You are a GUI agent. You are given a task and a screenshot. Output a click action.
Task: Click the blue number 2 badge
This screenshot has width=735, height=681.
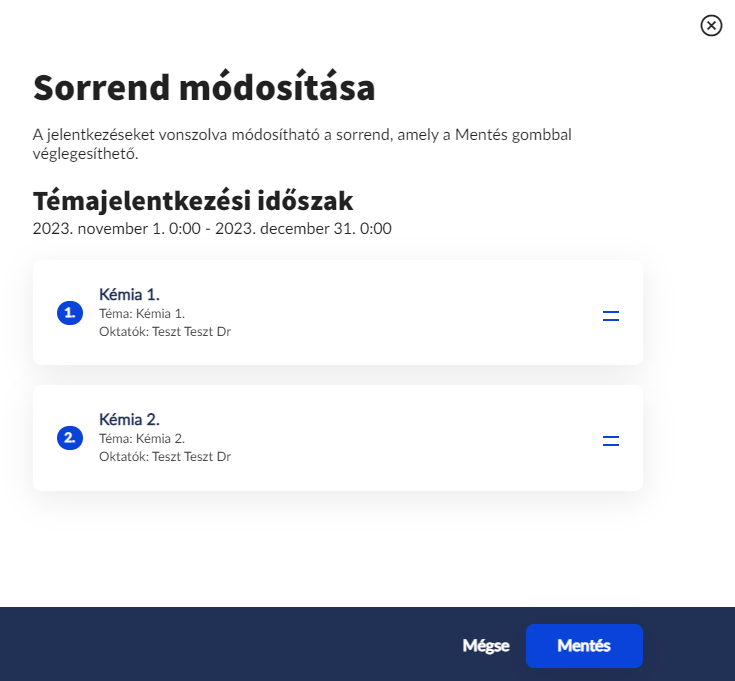pyautogui.click(x=69, y=438)
